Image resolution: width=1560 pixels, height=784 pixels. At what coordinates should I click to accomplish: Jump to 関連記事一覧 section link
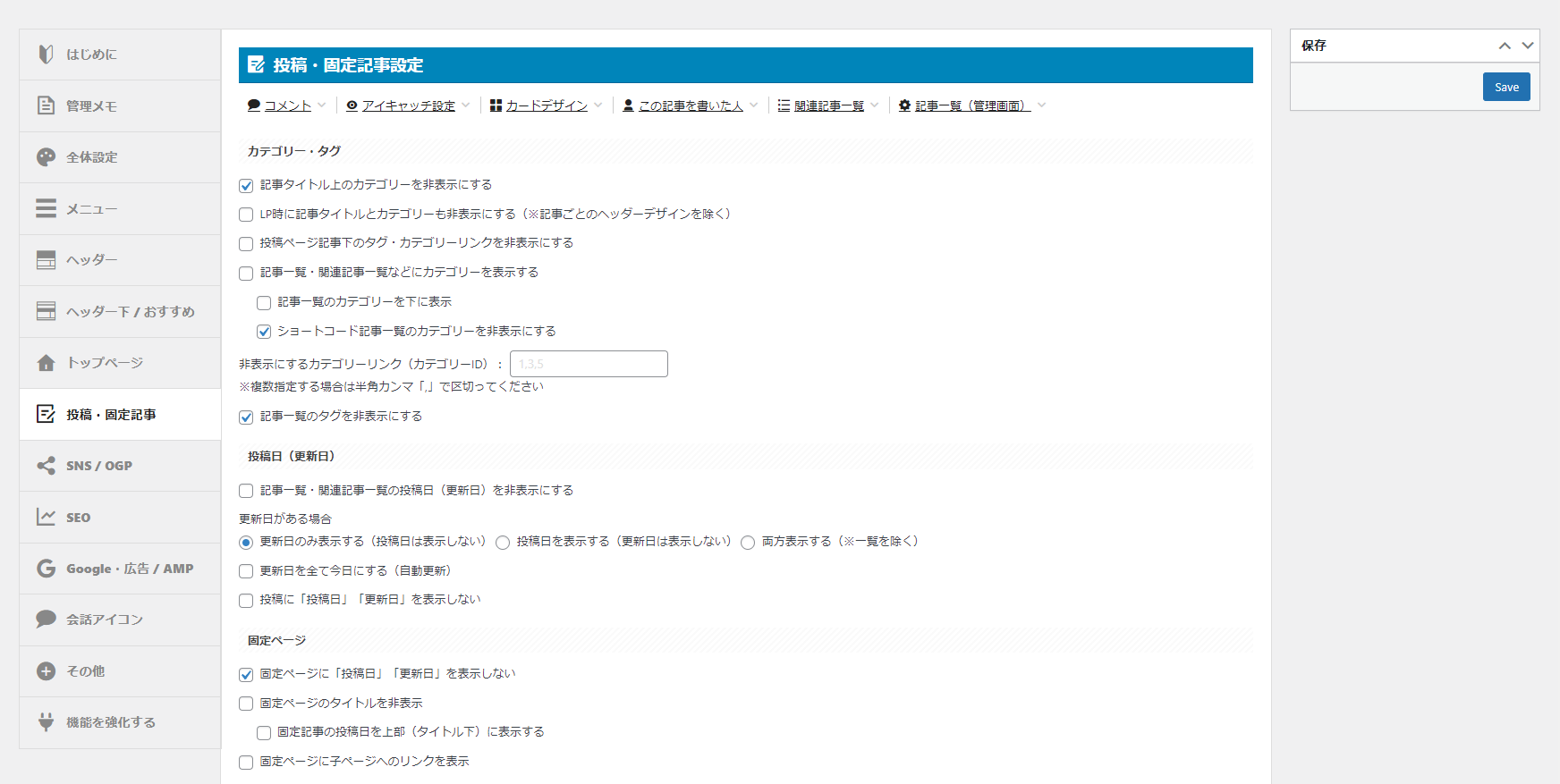click(829, 105)
